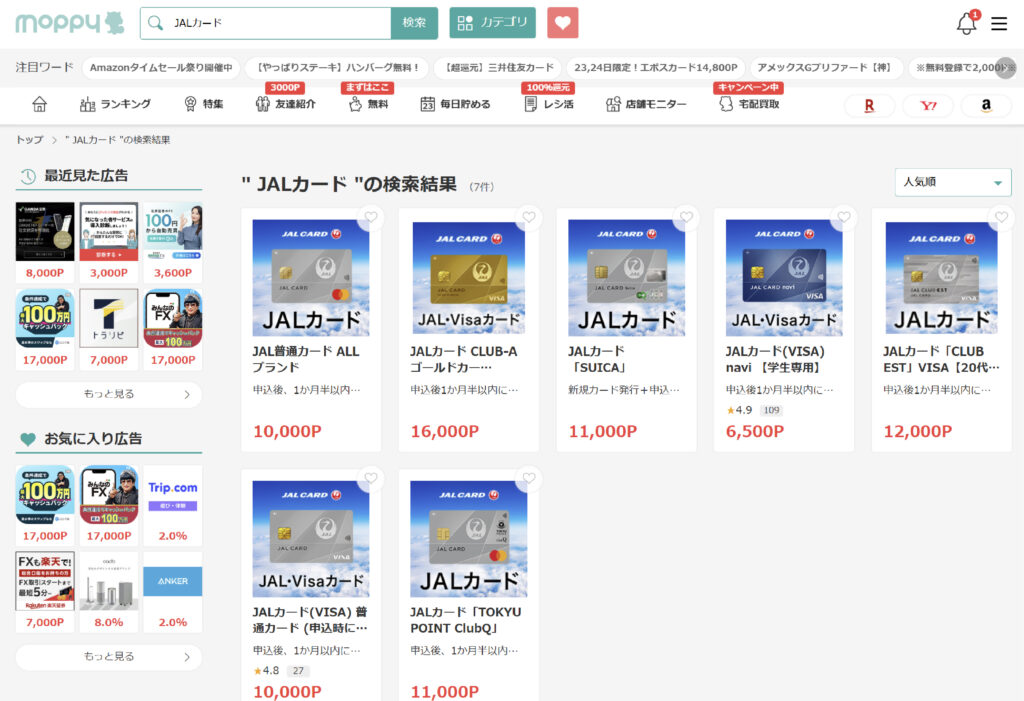Favorite JALカード「TOKYU POINT ClubQ」 heart
The image size is (1024, 701).
tap(529, 478)
